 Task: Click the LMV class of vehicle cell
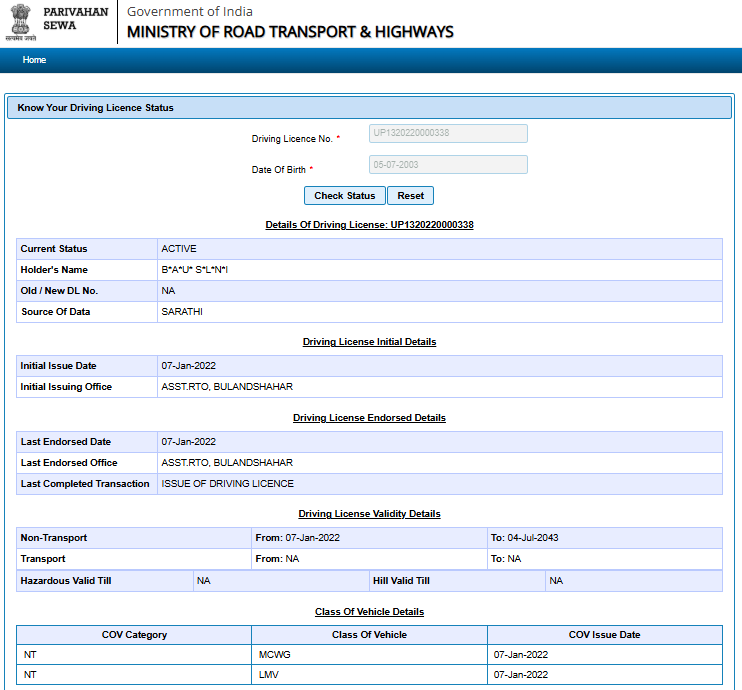(x=269, y=676)
